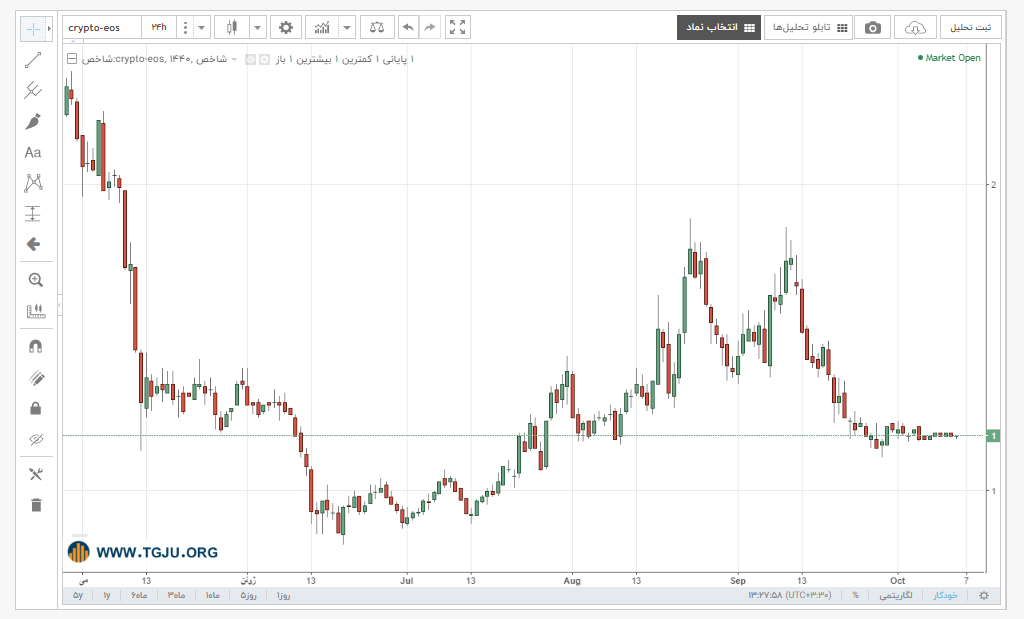Open the تابلو تحلیل‌ها button
The image size is (1024, 619).
coord(808,27)
